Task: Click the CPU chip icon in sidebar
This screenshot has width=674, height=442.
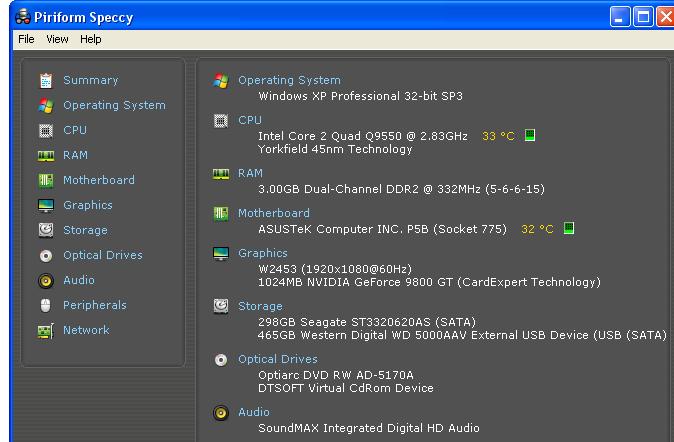Action: [x=46, y=130]
